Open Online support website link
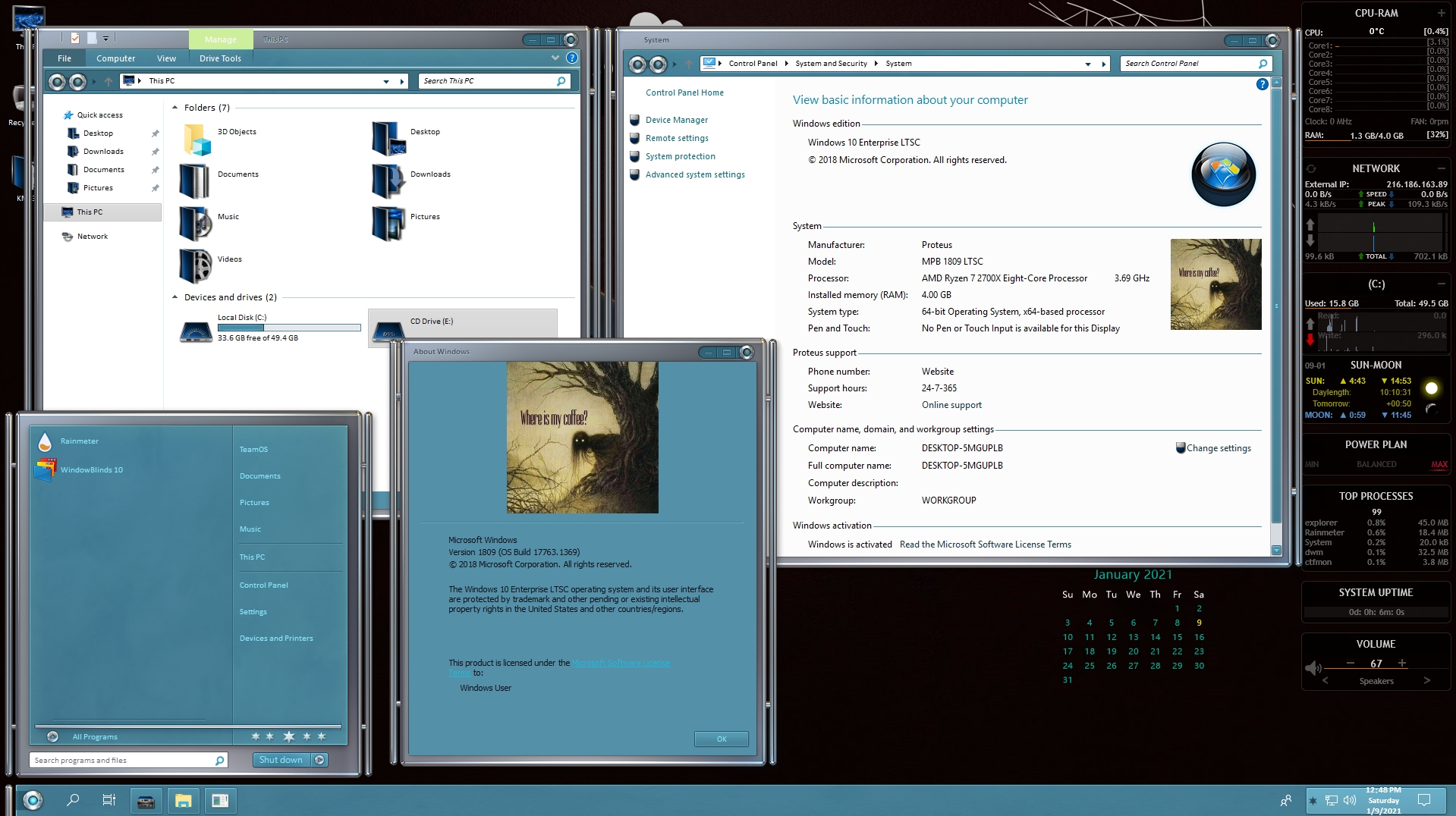Screen dimensions: 1456x816 tap(951, 405)
